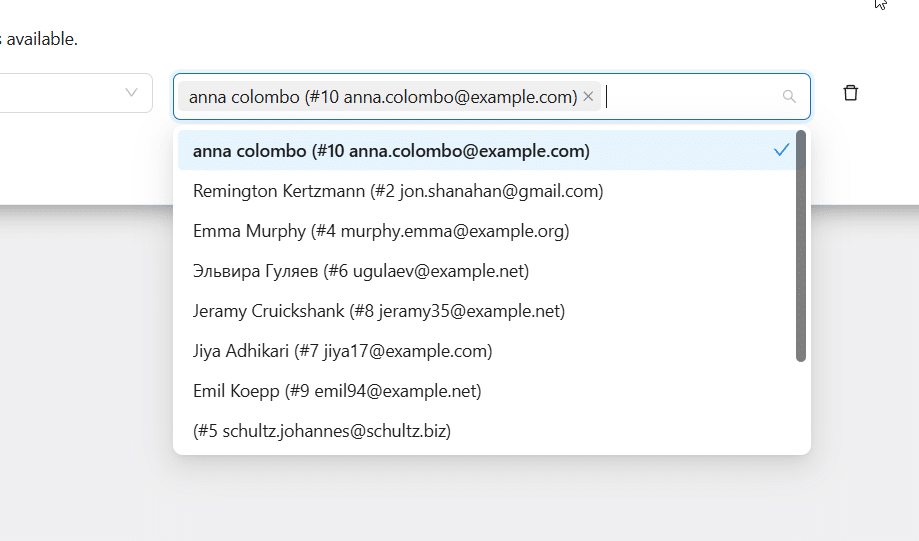Remove the anna colombo tag with its X
The image size is (919, 541).
588,97
